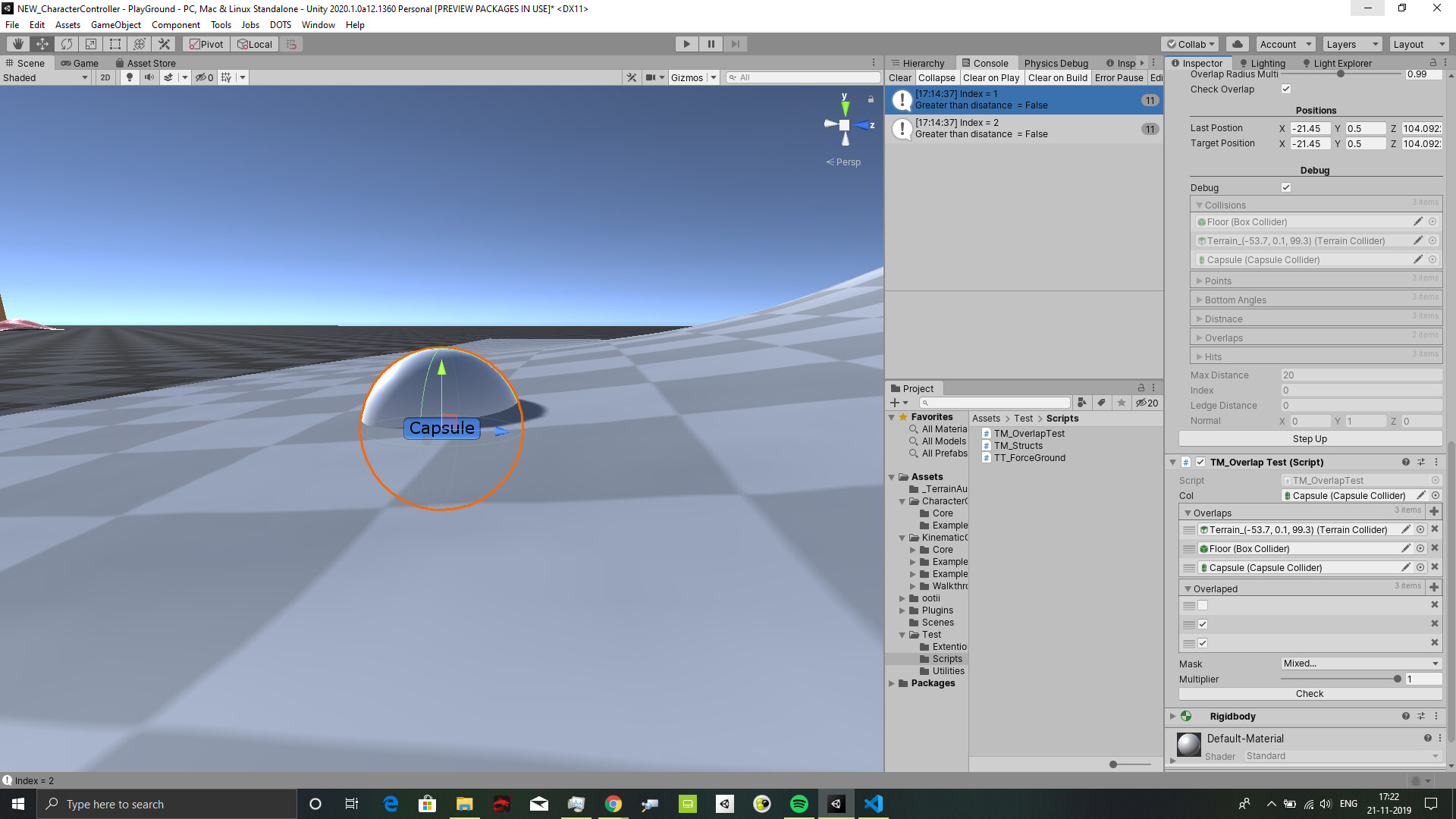The height and width of the screenshot is (819, 1456).
Task: Open the Layers dropdown
Action: click(1352, 43)
